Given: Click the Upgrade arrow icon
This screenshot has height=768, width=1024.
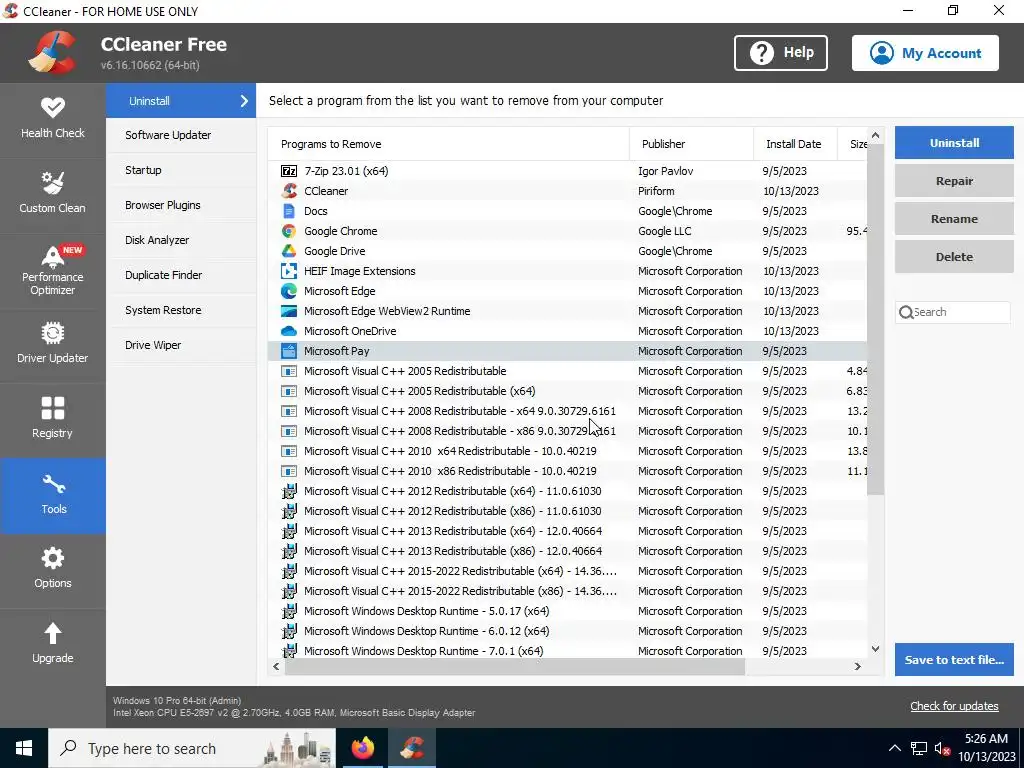Looking at the screenshot, I should click(x=53, y=633).
